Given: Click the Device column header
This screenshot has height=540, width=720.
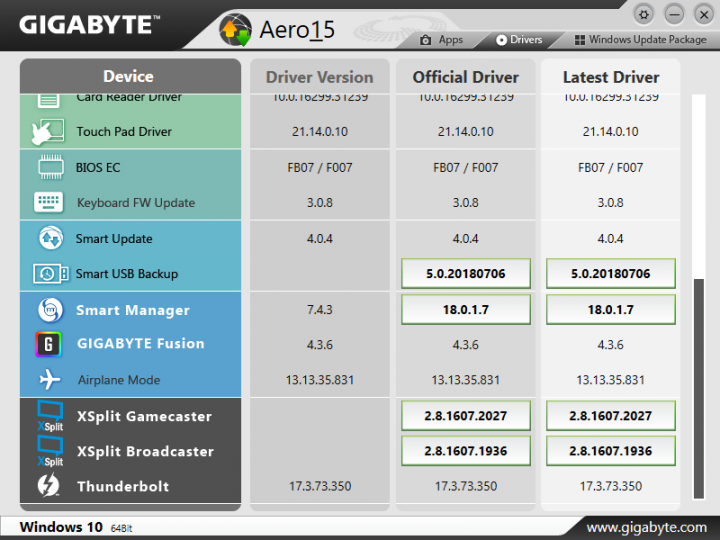Looking at the screenshot, I should [130, 76].
